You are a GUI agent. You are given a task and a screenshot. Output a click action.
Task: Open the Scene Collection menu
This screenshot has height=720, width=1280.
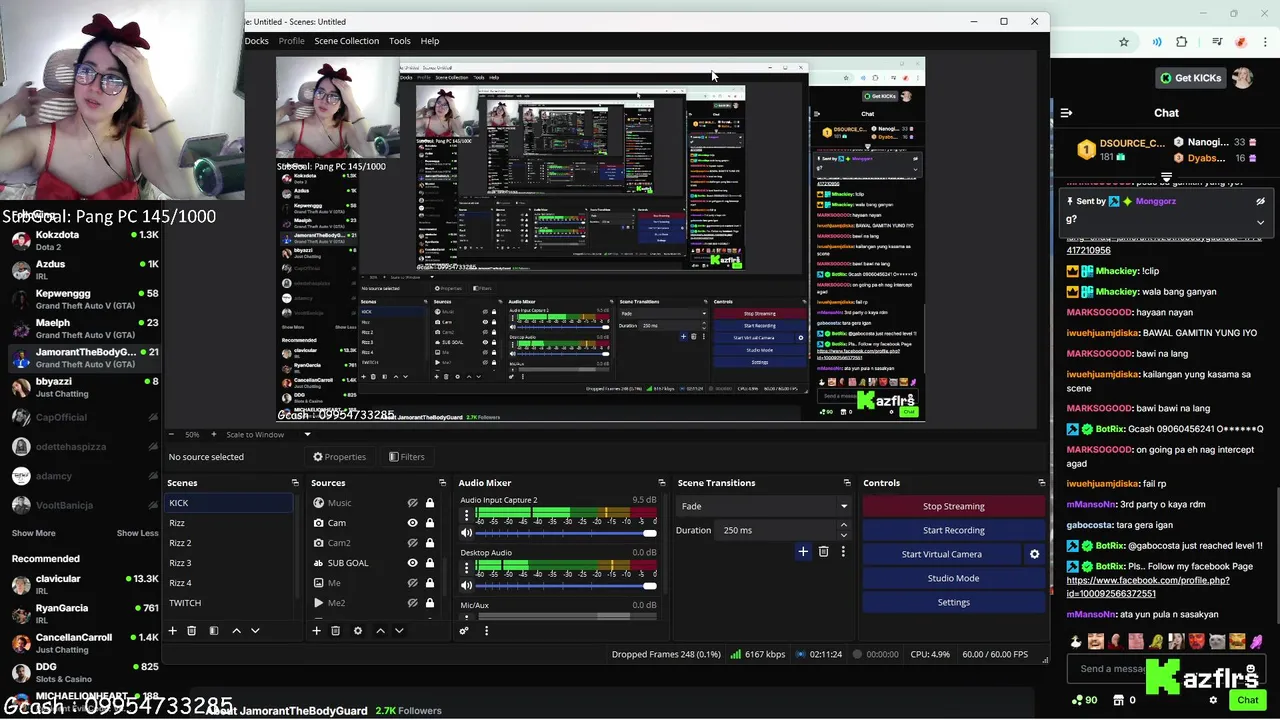pos(346,41)
